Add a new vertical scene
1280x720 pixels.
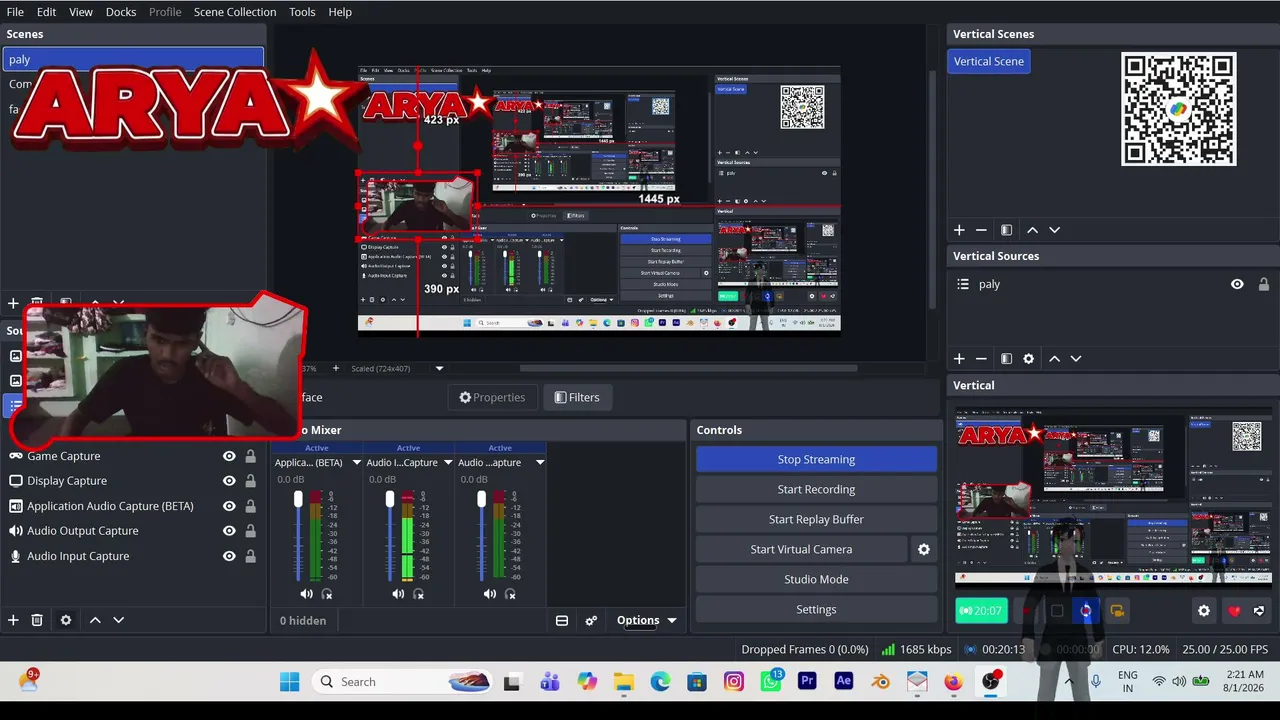(959, 230)
